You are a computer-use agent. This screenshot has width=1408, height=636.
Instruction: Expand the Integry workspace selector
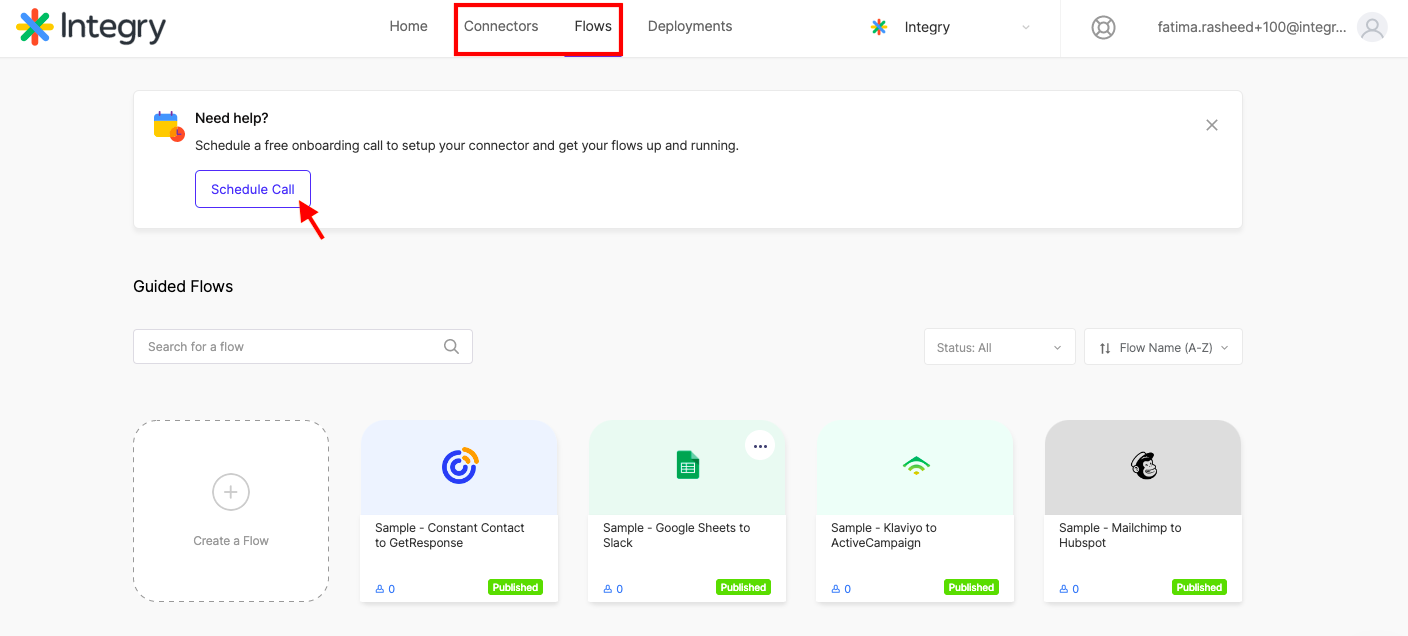(x=950, y=27)
